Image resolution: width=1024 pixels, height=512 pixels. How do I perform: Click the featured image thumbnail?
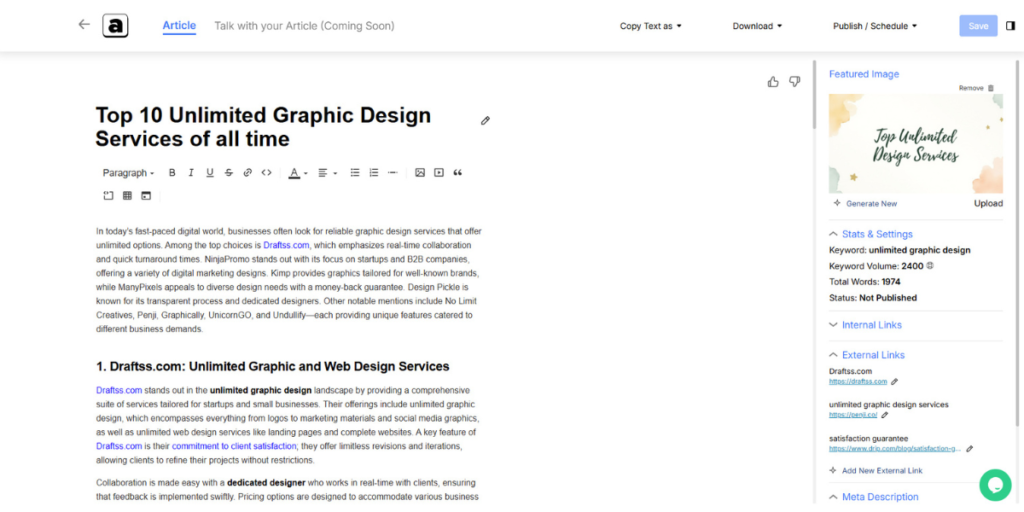[916, 144]
